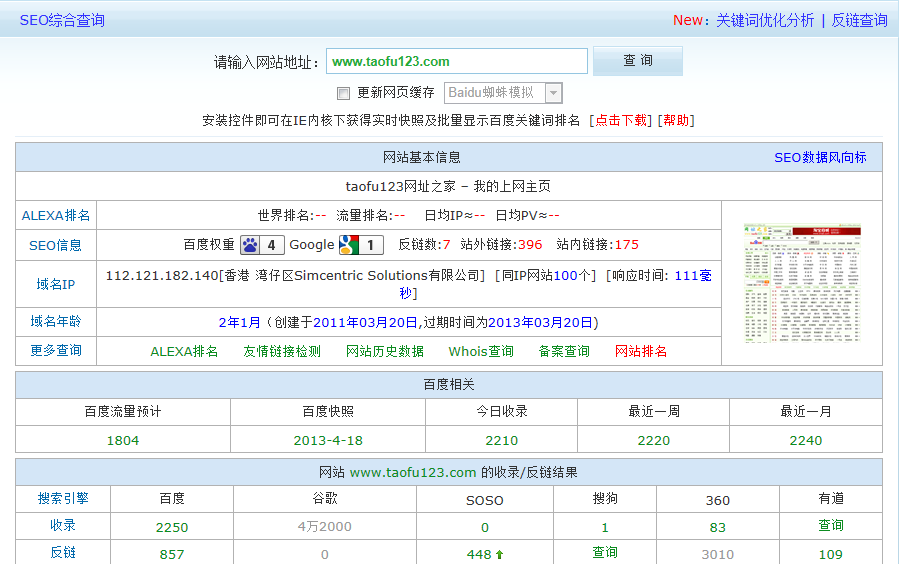Viewport: 899px width, 564px height.
Task: Click the SEO信息 row label
Action: (56, 245)
